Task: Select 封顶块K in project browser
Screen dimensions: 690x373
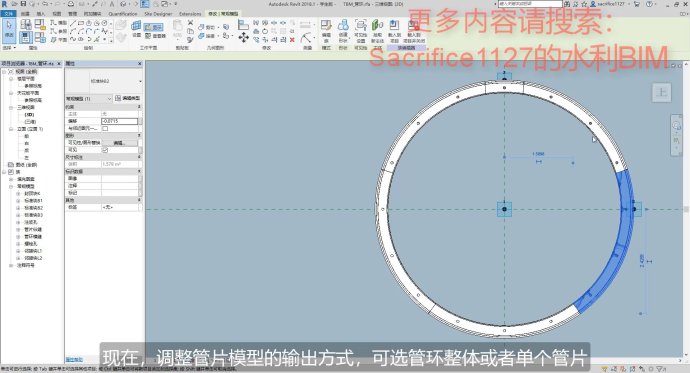Action: click(x=32, y=194)
